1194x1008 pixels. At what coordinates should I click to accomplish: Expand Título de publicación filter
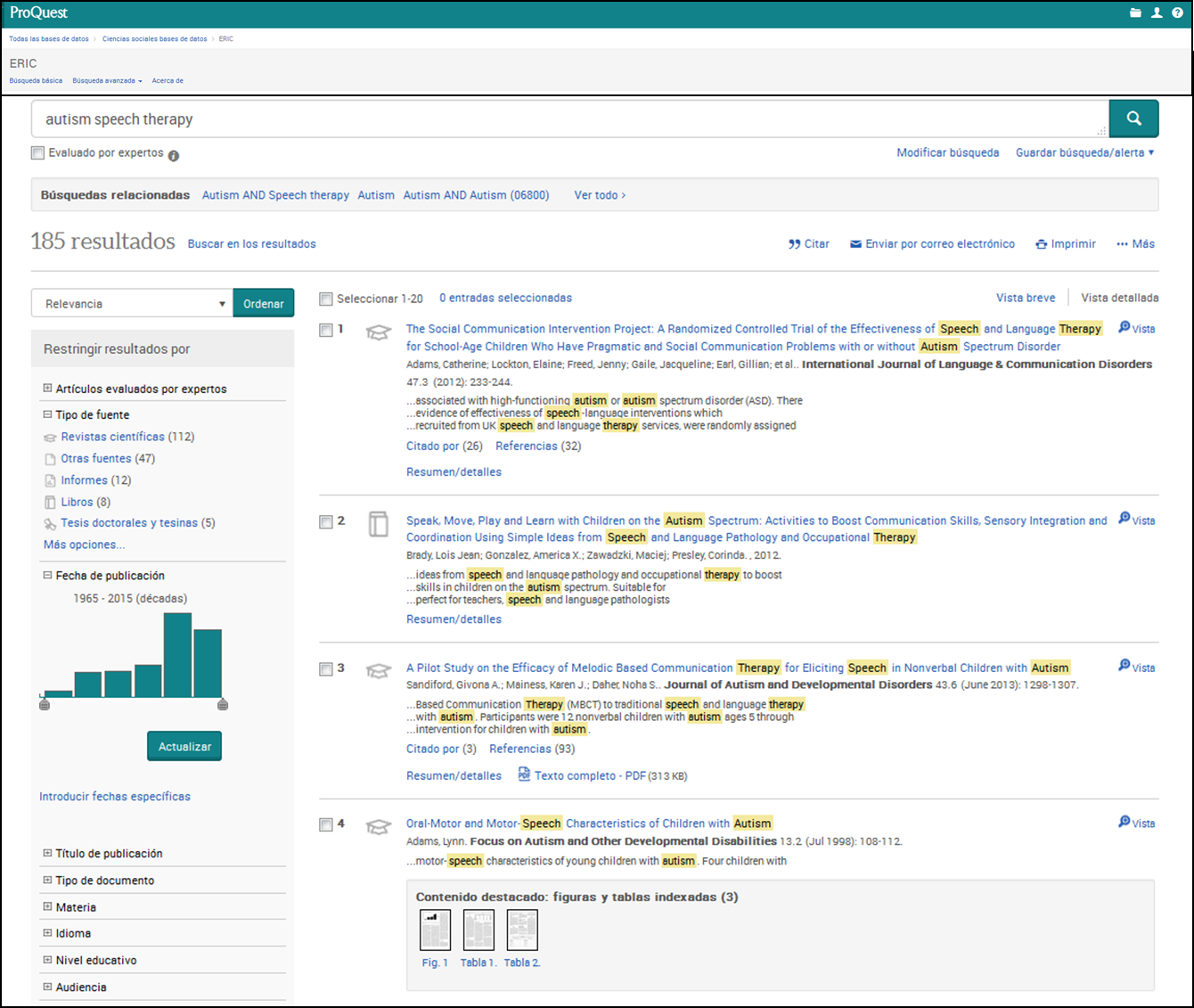point(47,853)
